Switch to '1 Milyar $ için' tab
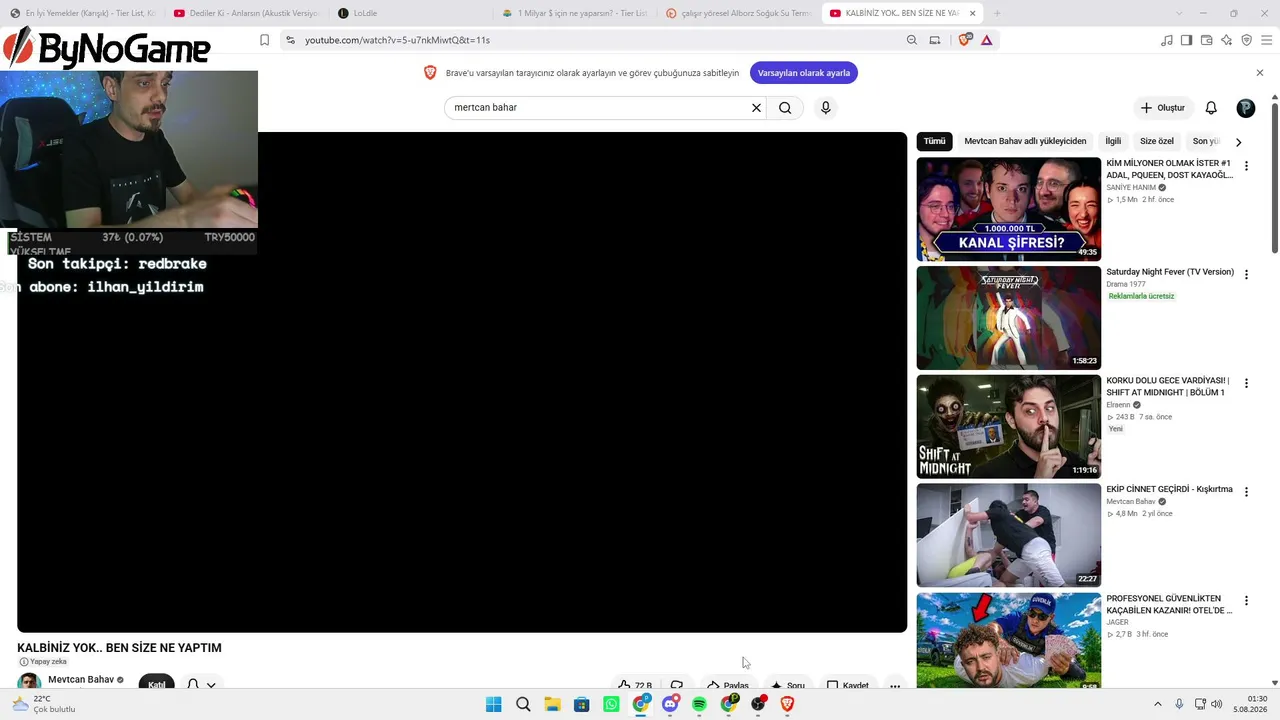 coord(576,13)
